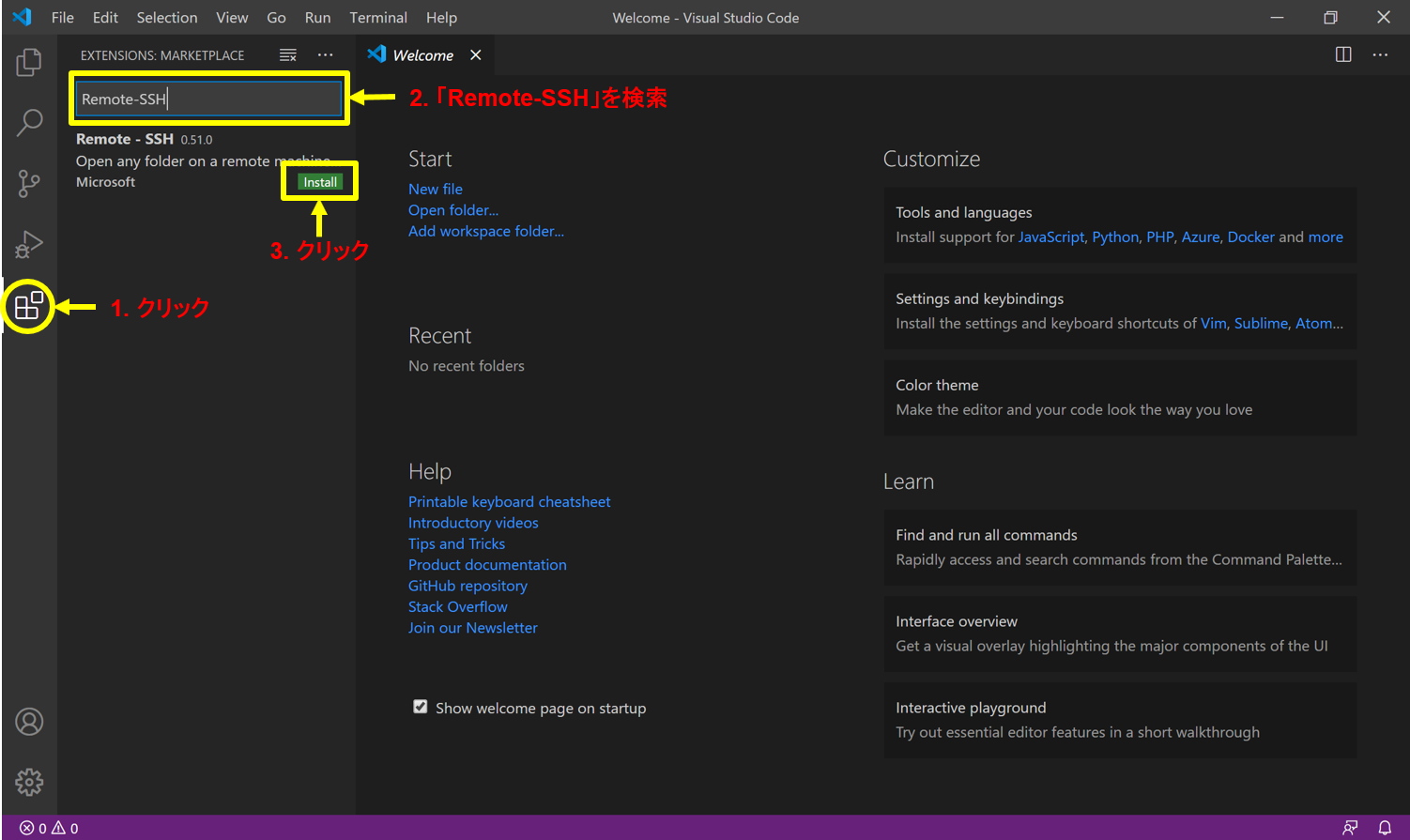The image size is (1410, 840).
Task: Open Stack Overflow link
Action: tap(458, 607)
